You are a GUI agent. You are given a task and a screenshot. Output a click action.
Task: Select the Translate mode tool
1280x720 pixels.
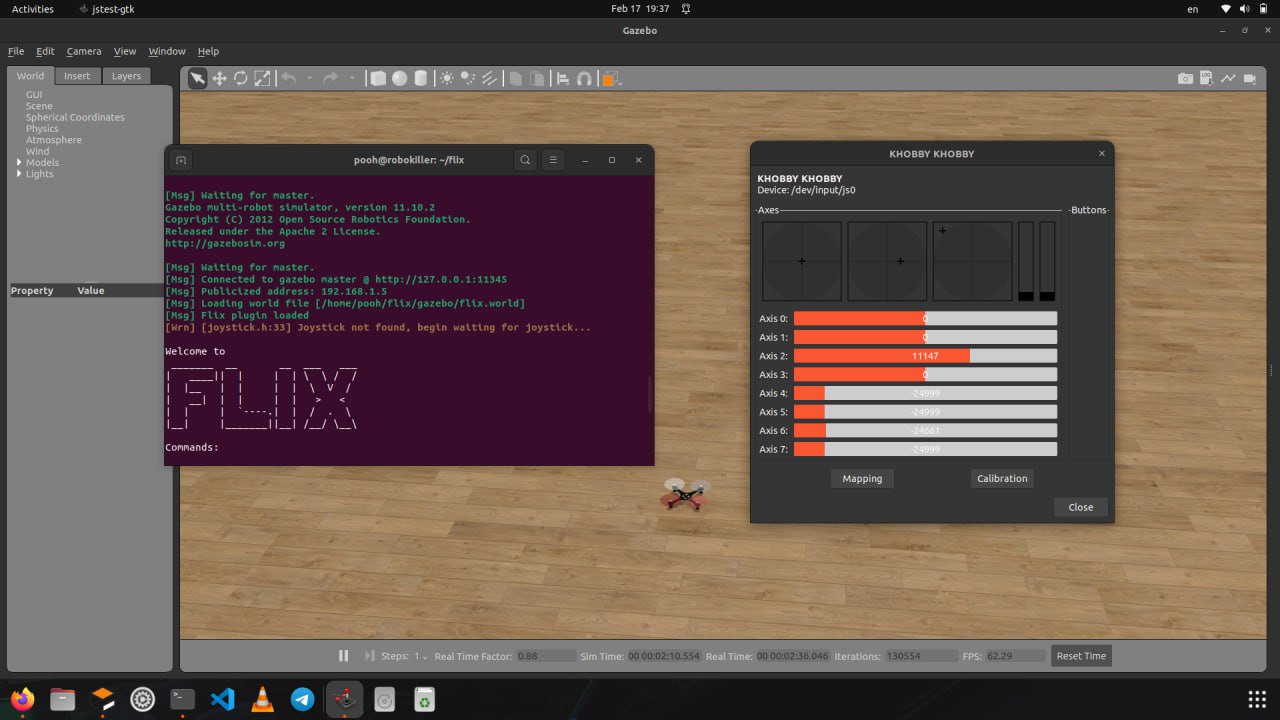(x=219, y=78)
